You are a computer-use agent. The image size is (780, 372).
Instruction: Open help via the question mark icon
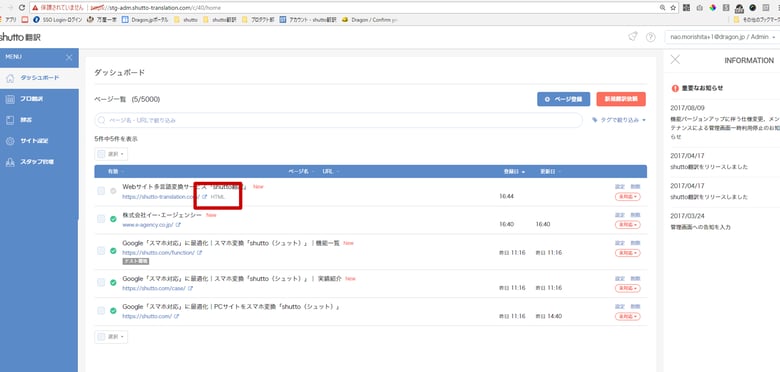point(650,37)
